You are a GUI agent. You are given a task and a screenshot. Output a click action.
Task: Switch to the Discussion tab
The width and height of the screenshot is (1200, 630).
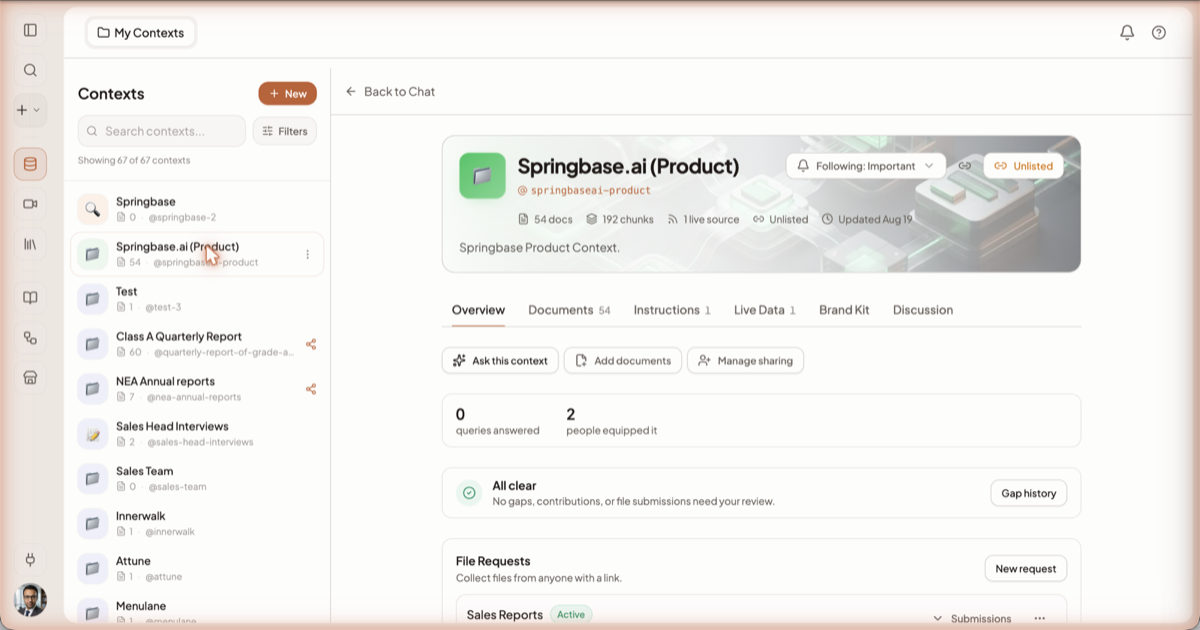(923, 310)
